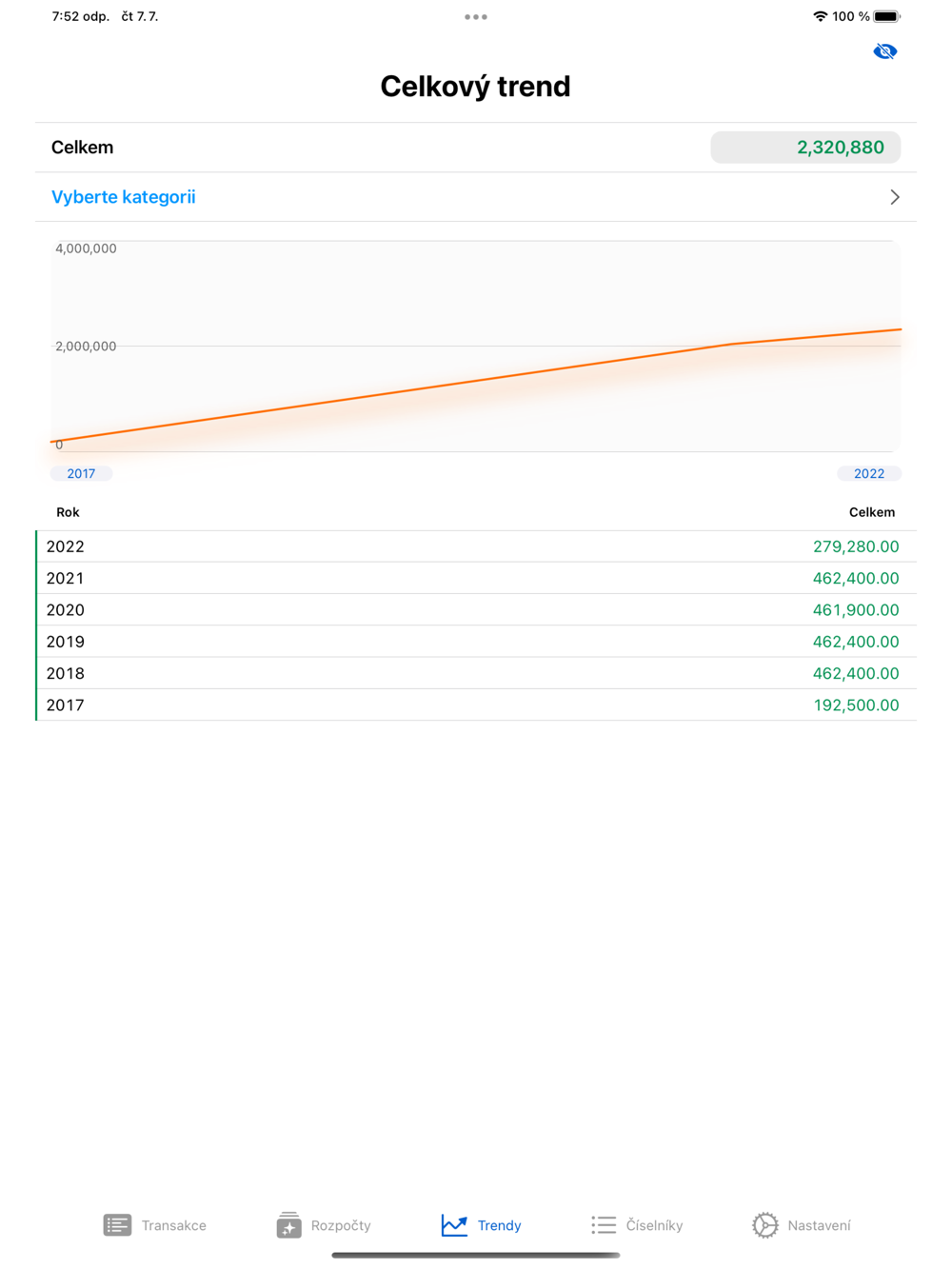Select the 2017 start year pill

81,473
